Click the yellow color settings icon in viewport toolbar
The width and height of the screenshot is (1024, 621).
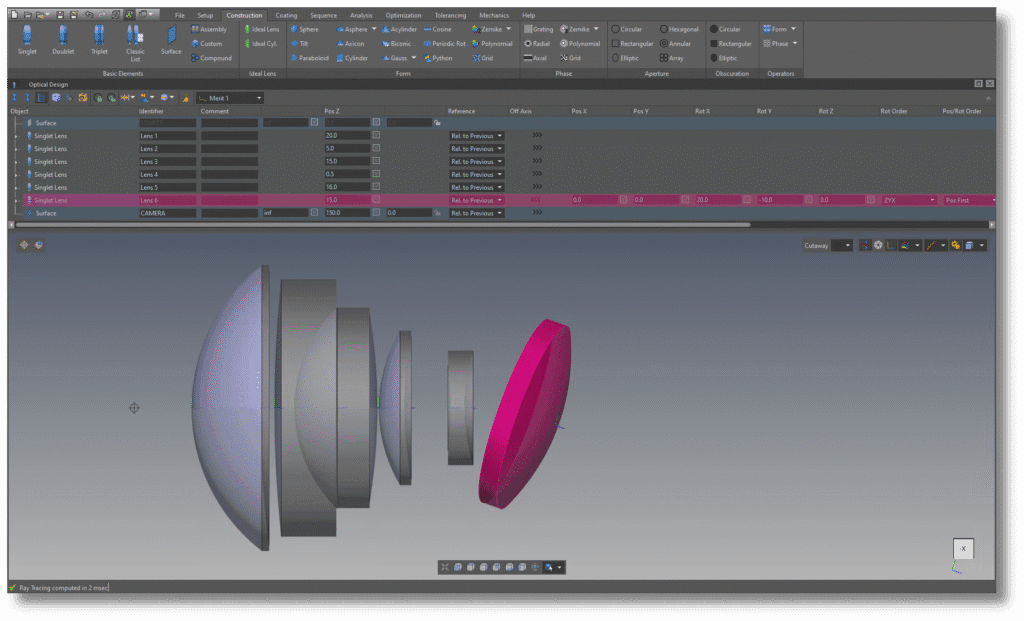coord(955,245)
